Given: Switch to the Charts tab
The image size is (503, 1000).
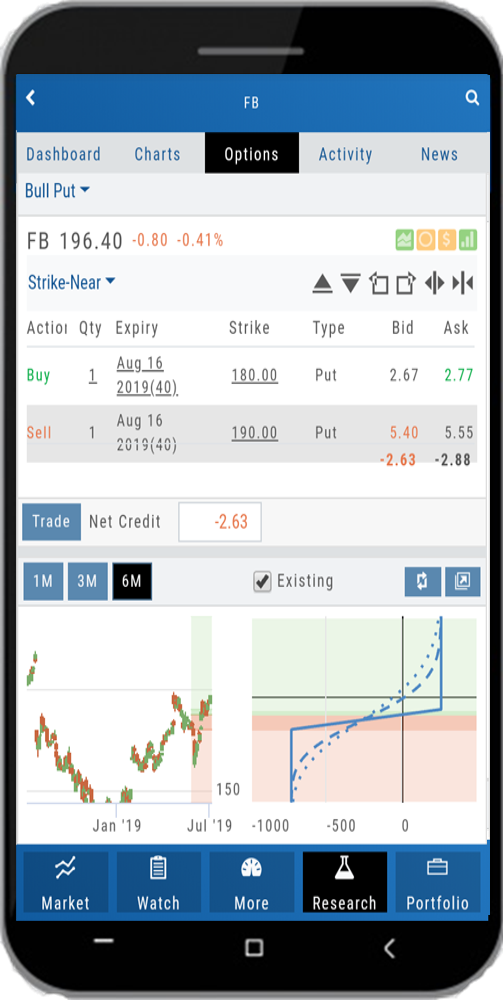Looking at the screenshot, I should point(157,154).
